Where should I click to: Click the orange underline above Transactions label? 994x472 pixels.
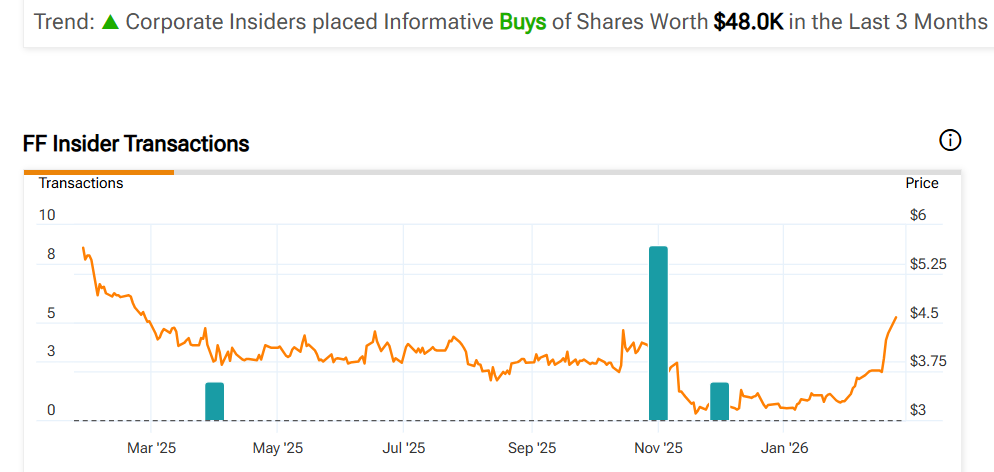pyautogui.click(x=99, y=172)
